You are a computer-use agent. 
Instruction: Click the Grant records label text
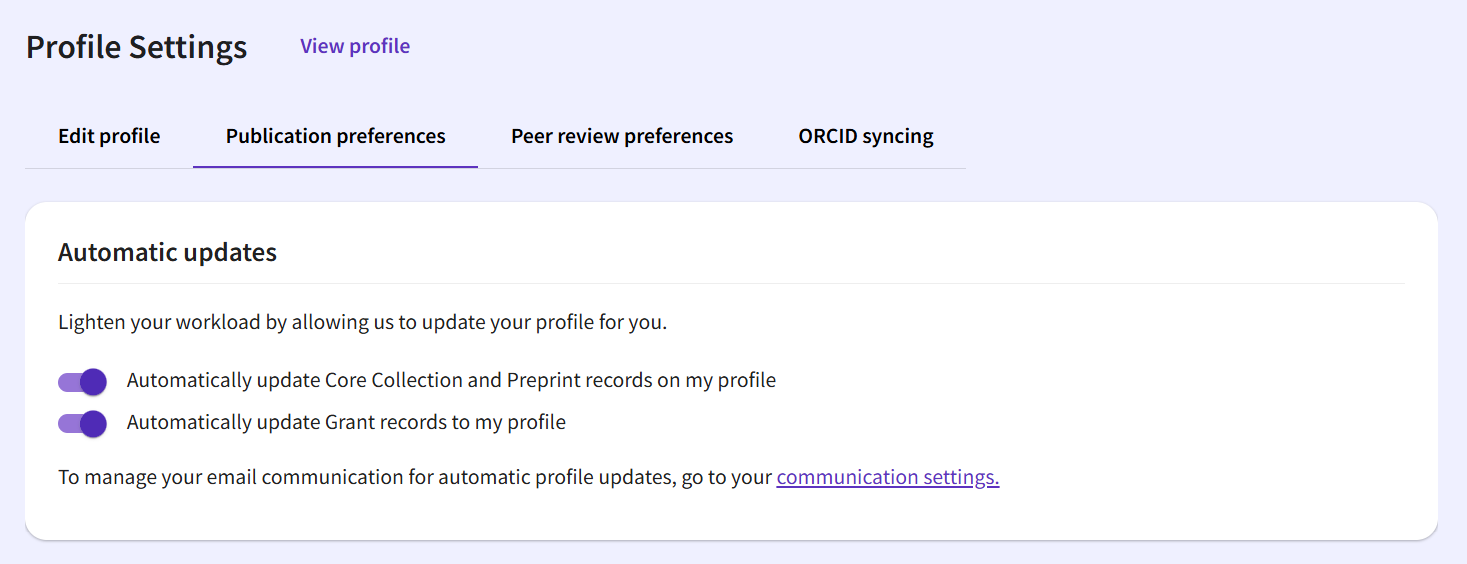pos(346,422)
